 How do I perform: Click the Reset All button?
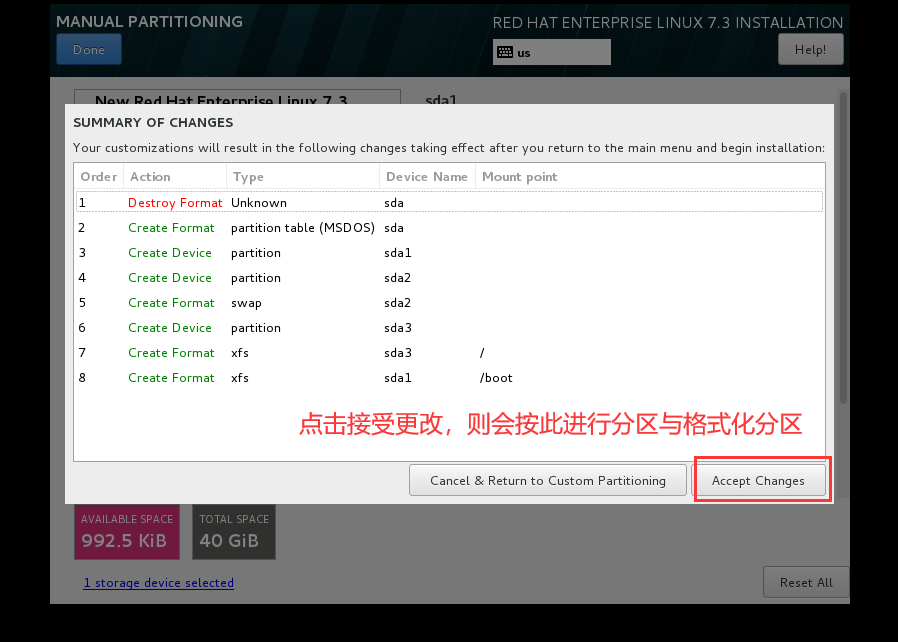(806, 582)
